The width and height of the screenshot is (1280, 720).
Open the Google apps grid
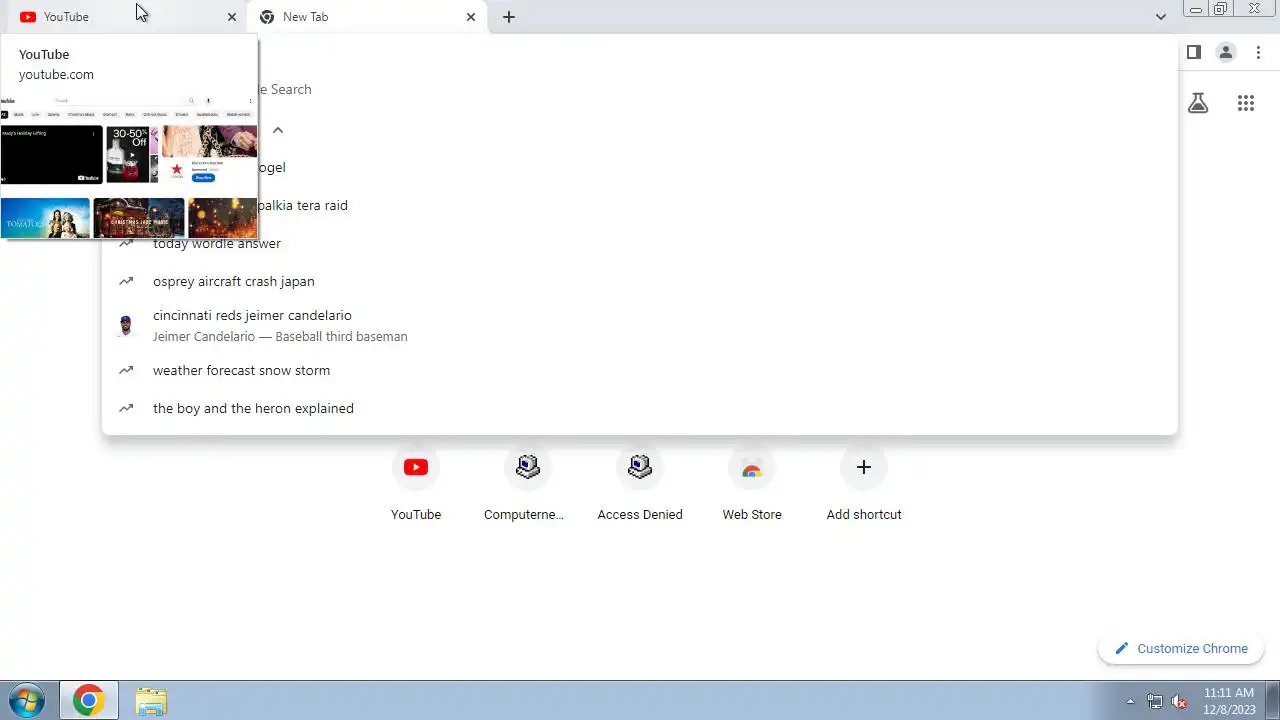(x=1246, y=103)
